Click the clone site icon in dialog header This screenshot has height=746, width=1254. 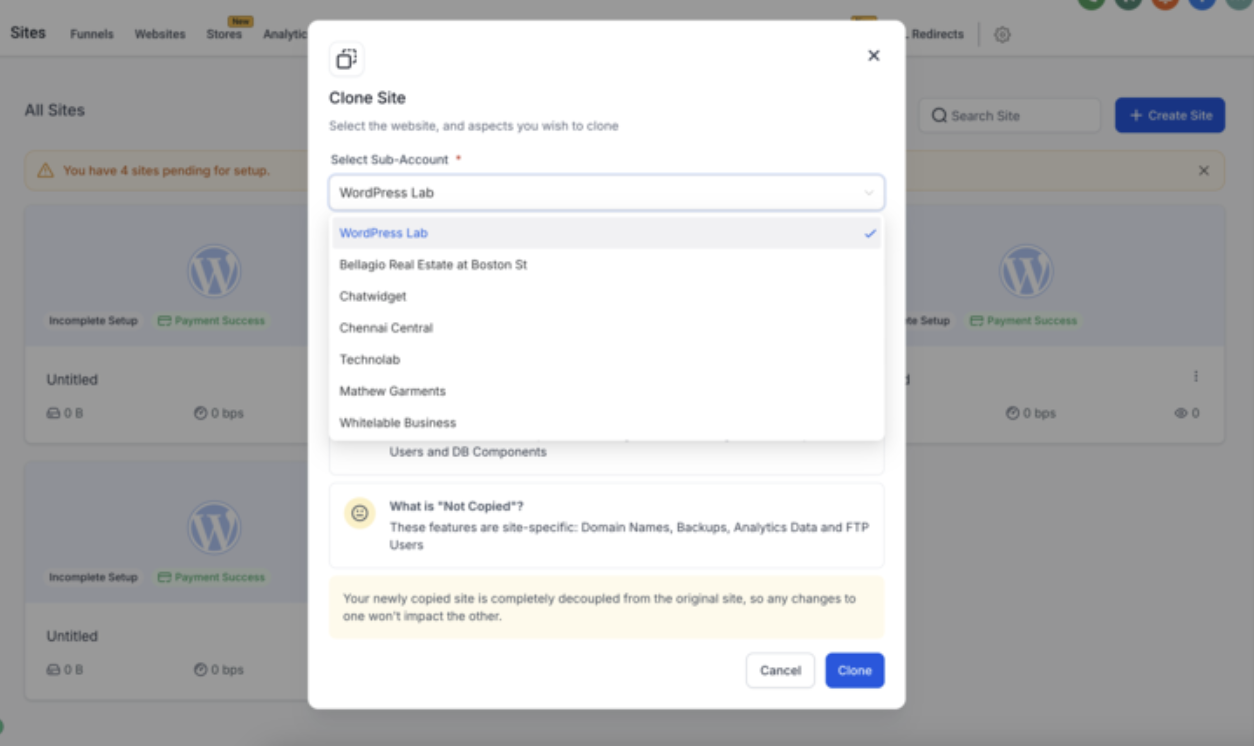point(346,59)
